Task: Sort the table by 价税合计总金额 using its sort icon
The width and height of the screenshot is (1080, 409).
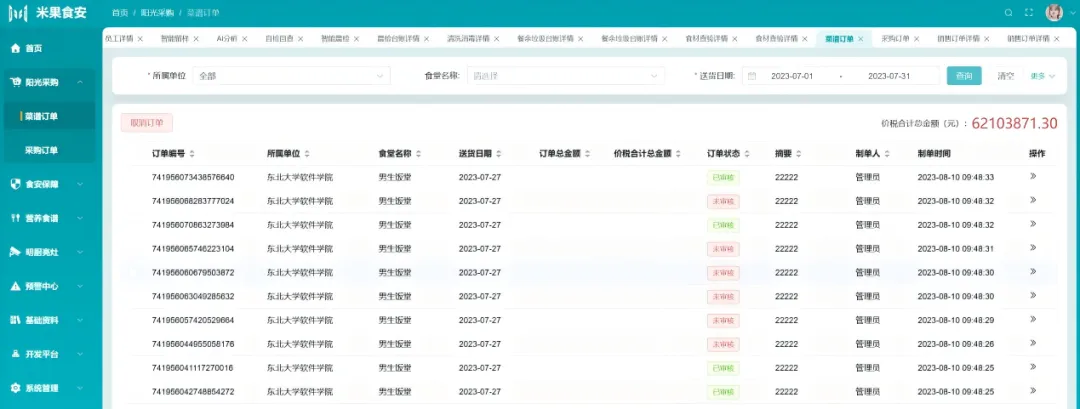Action: coord(678,154)
